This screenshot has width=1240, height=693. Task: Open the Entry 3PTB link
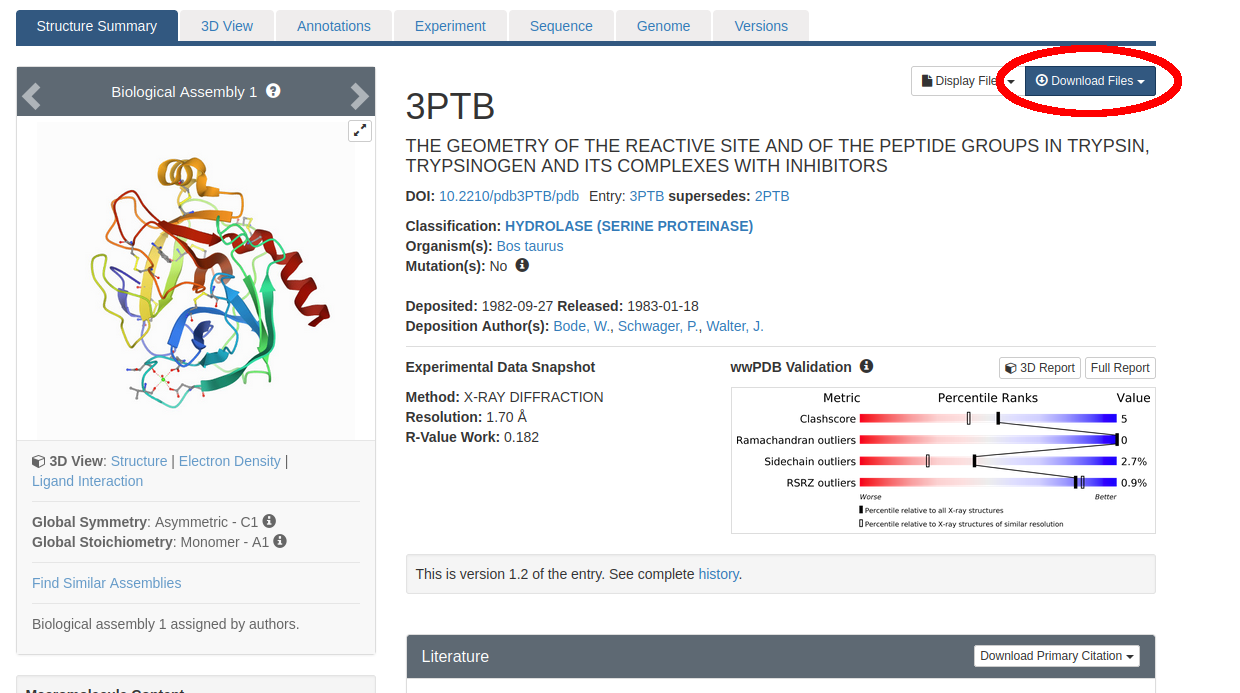(647, 196)
